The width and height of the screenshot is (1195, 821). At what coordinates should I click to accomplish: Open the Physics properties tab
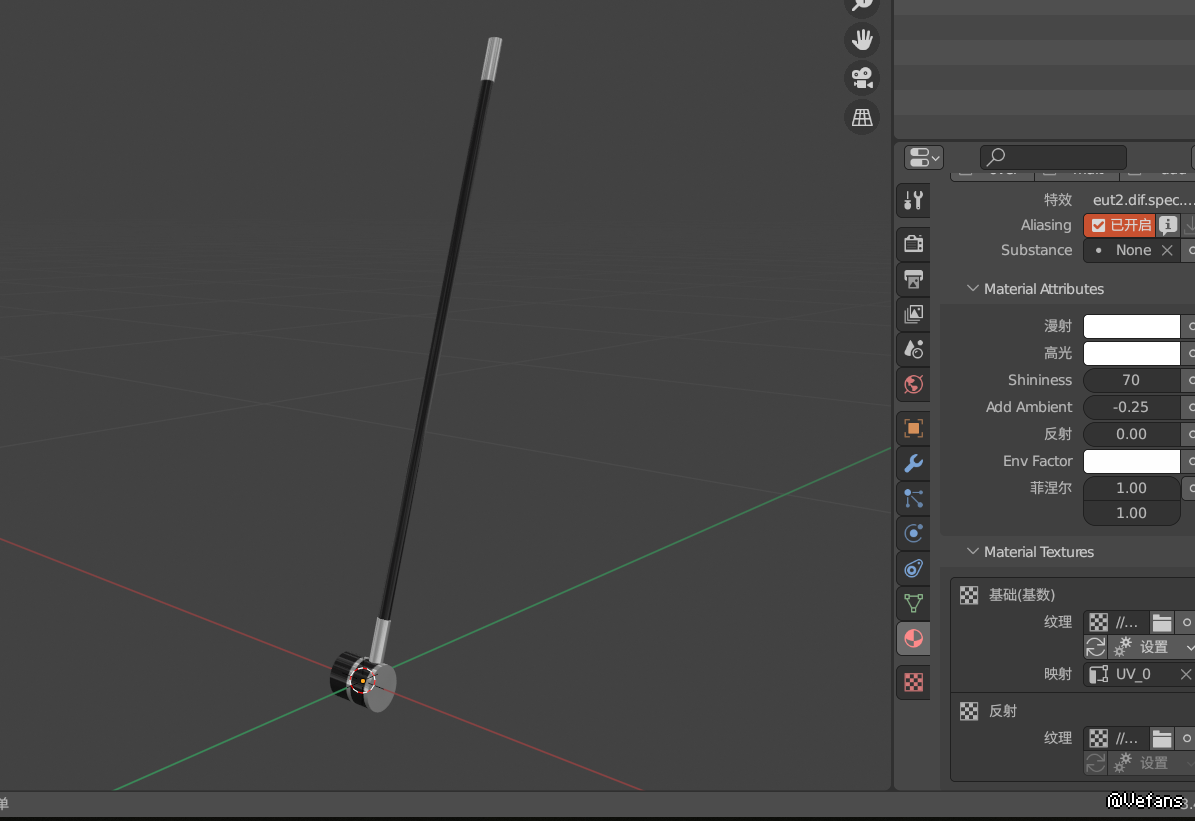913,533
